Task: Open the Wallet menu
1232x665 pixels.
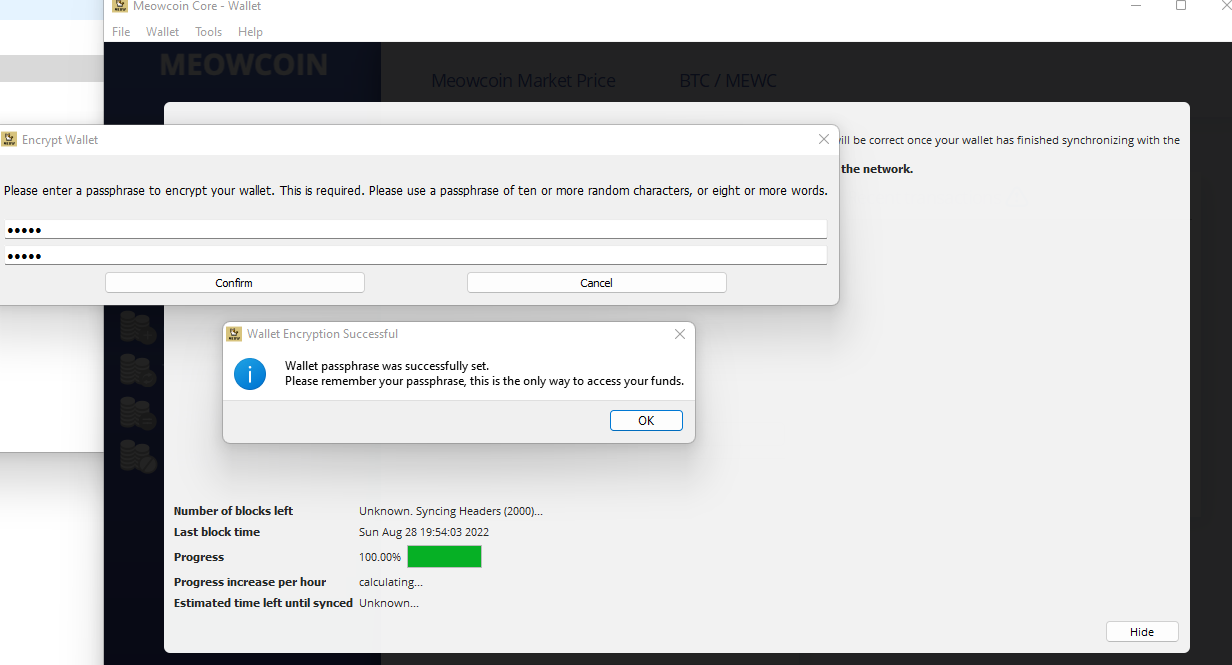Action: click(163, 32)
